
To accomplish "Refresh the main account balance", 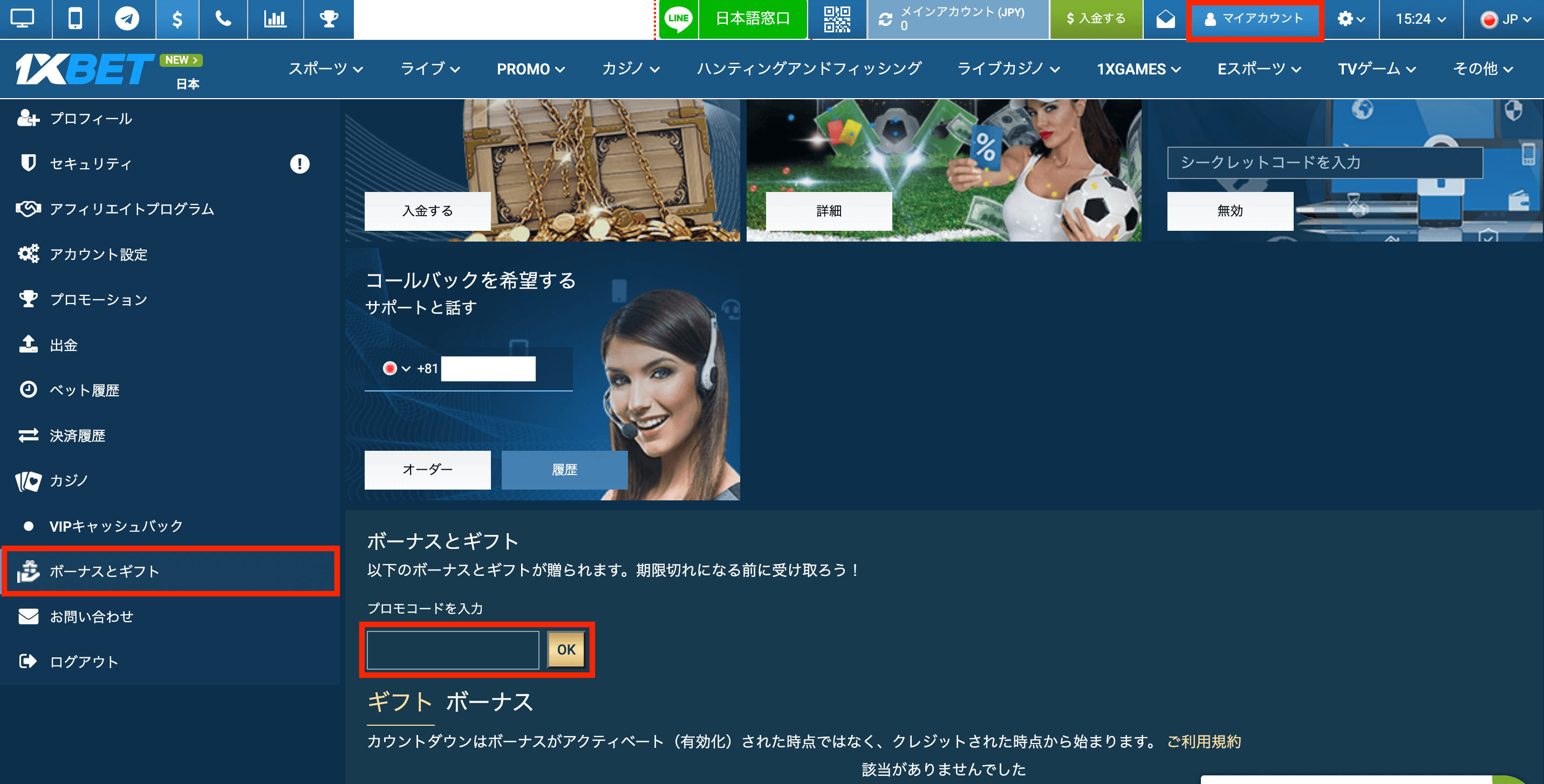I will coord(885,19).
